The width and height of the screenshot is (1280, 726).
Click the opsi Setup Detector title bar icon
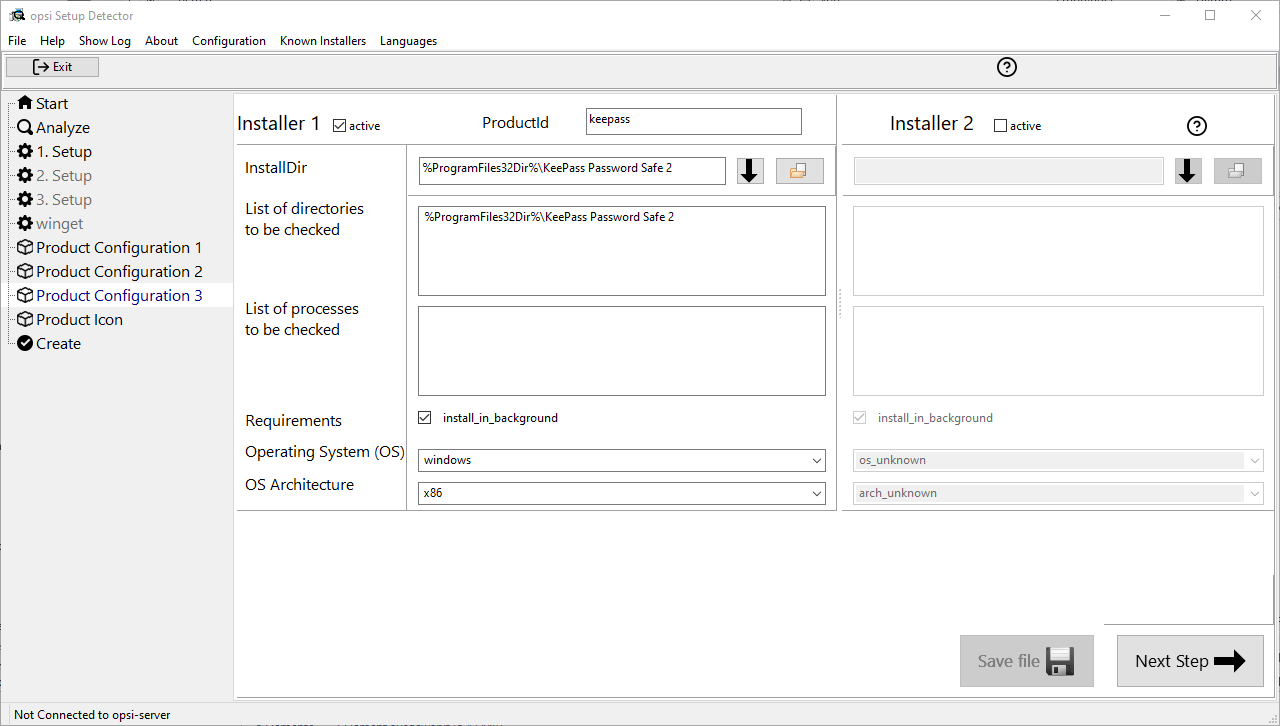click(x=17, y=15)
